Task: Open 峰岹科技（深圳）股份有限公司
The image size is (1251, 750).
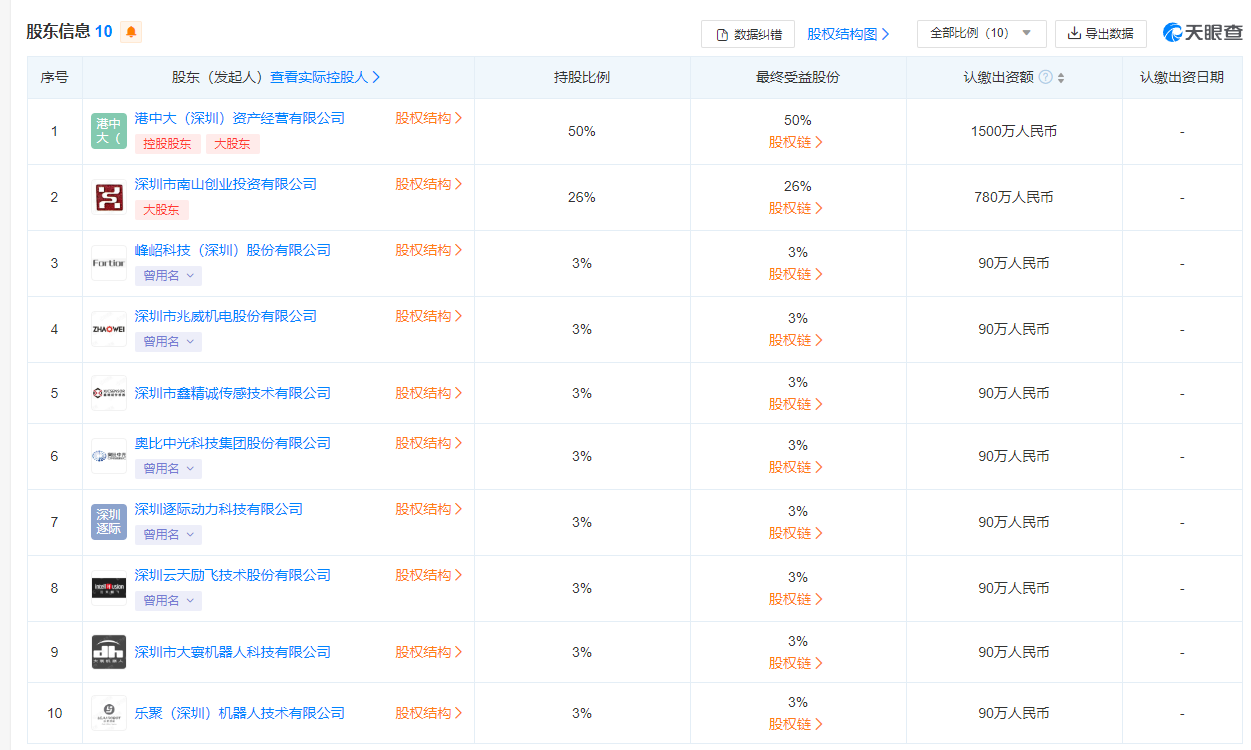Action: [x=233, y=250]
